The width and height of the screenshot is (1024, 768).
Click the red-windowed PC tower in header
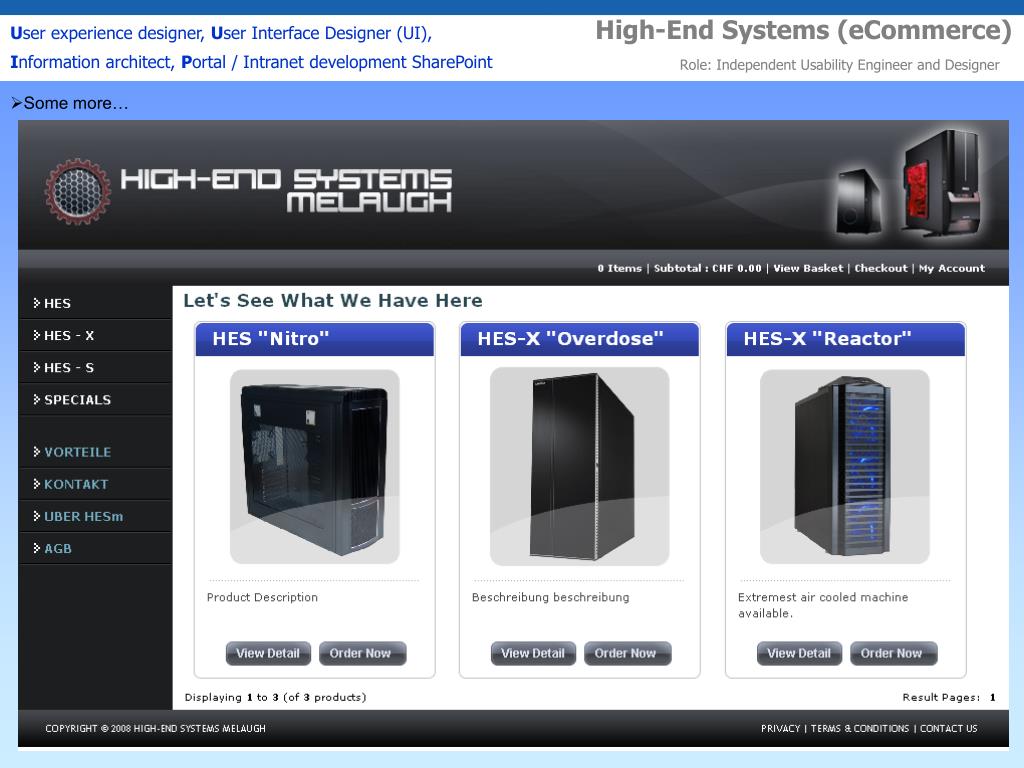coord(941,181)
